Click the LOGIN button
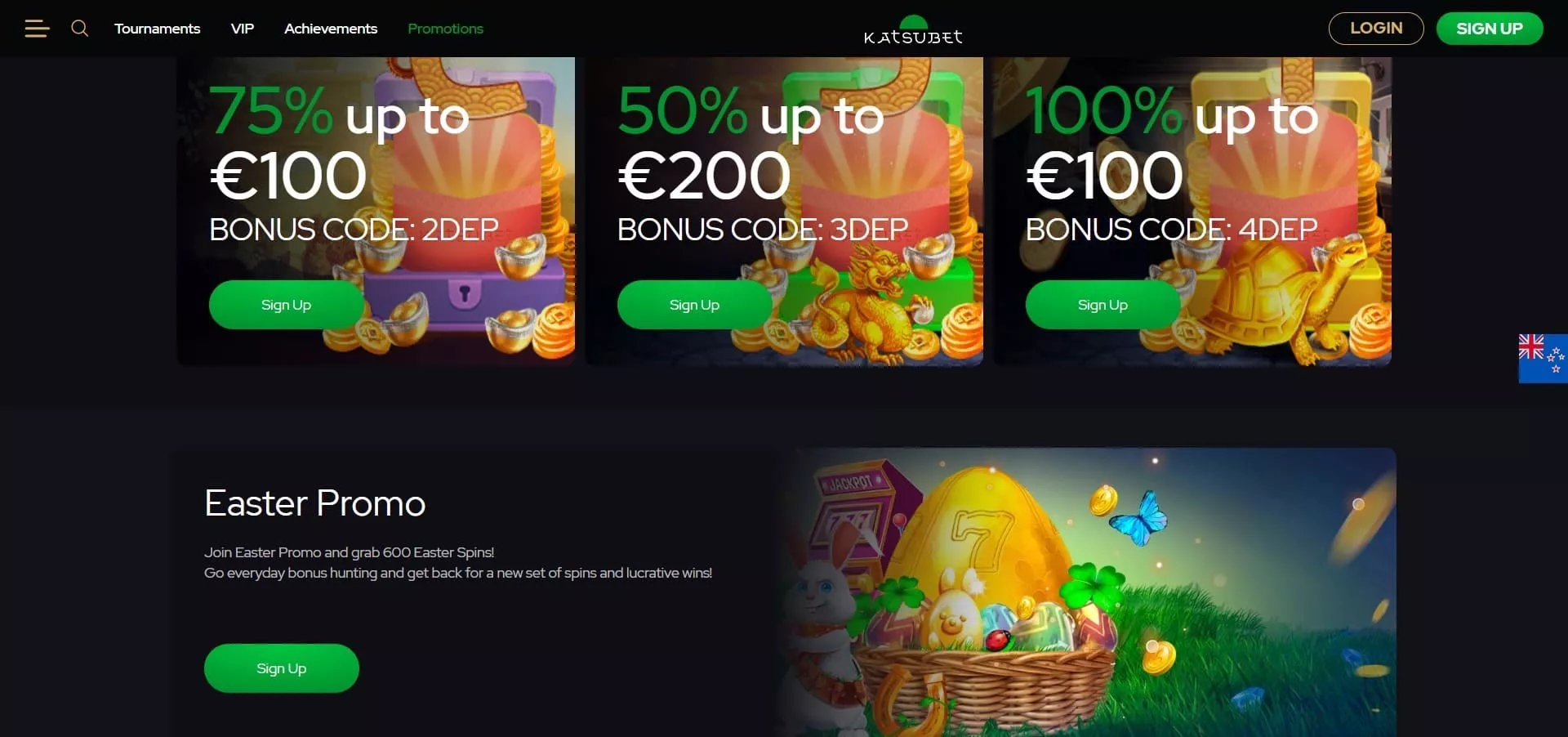Image resolution: width=1568 pixels, height=737 pixels. click(x=1376, y=29)
